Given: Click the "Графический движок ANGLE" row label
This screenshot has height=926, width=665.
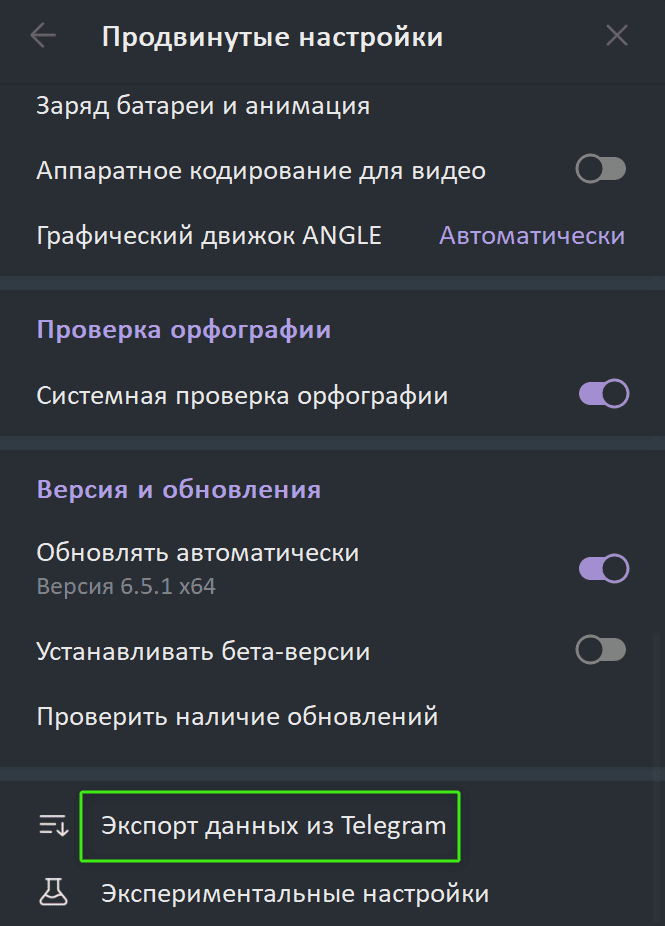Looking at the screenshot, I should [x=209, y=236].
